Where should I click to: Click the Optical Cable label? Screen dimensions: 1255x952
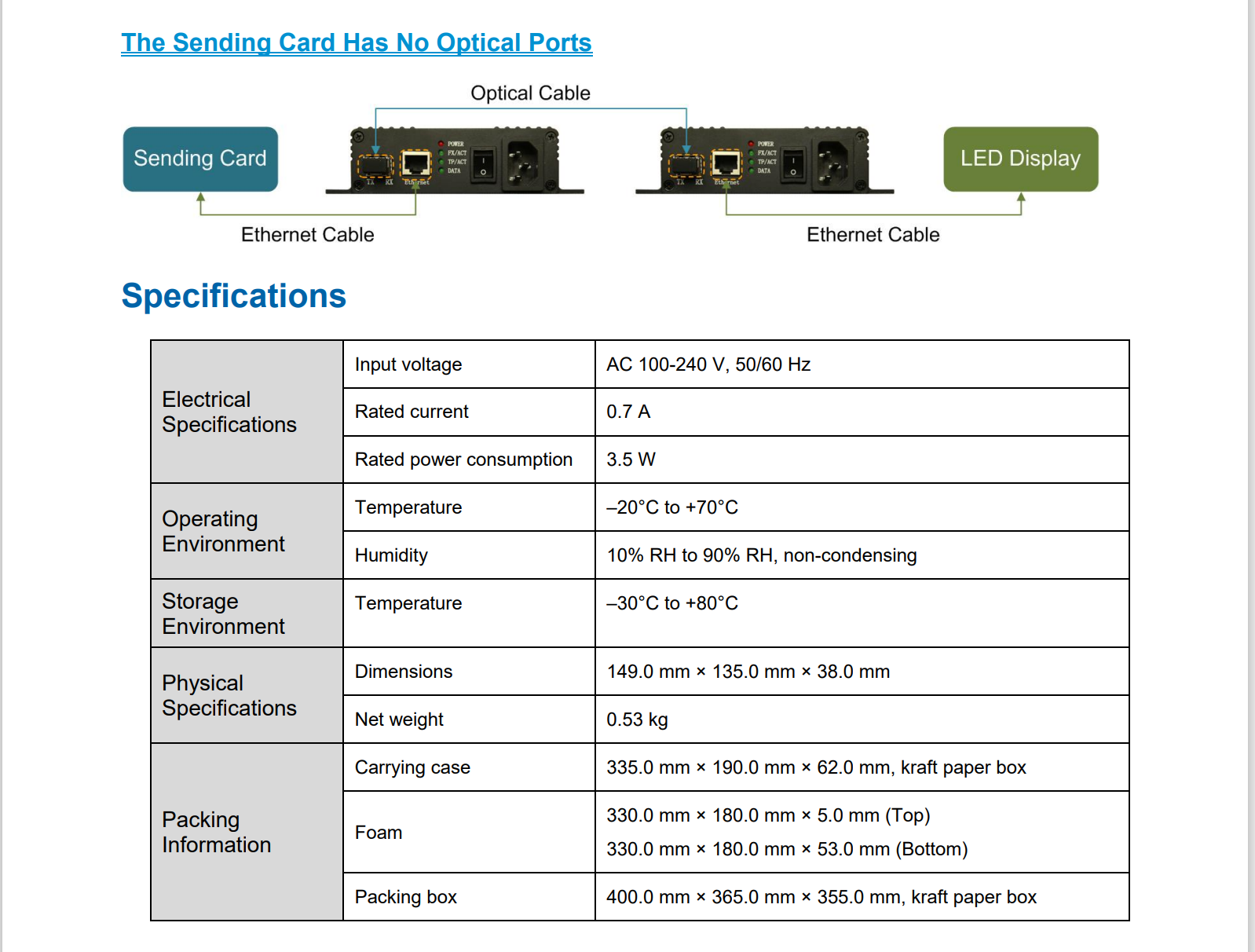(530, 93)
